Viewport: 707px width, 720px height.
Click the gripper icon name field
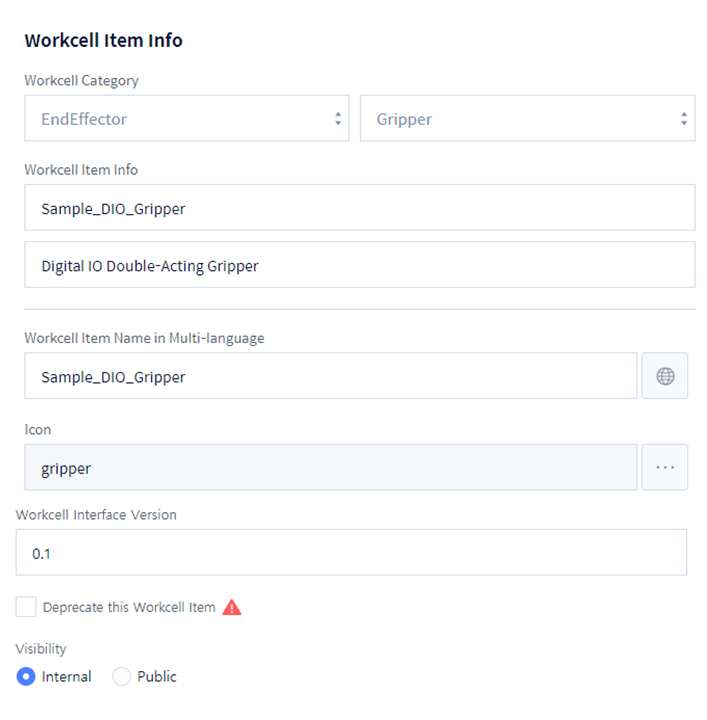330,467
